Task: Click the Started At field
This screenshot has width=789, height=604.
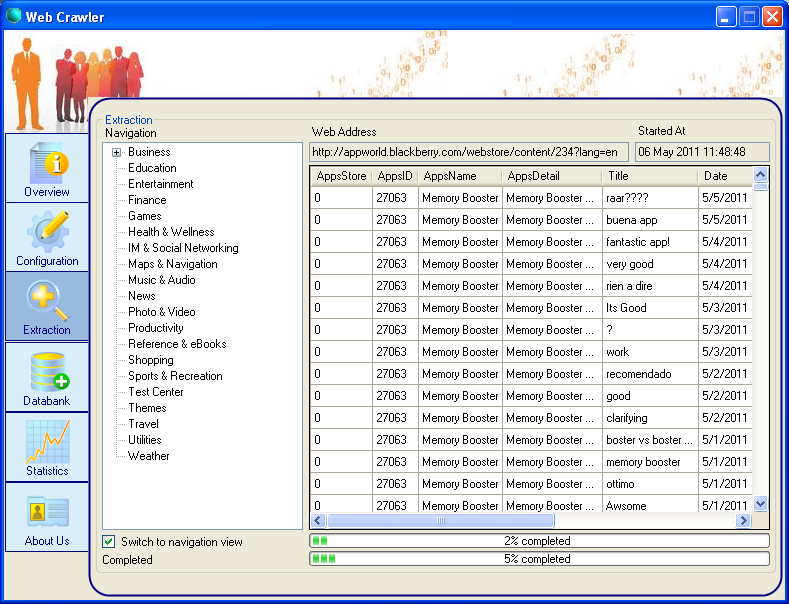Action: [702, 152]
